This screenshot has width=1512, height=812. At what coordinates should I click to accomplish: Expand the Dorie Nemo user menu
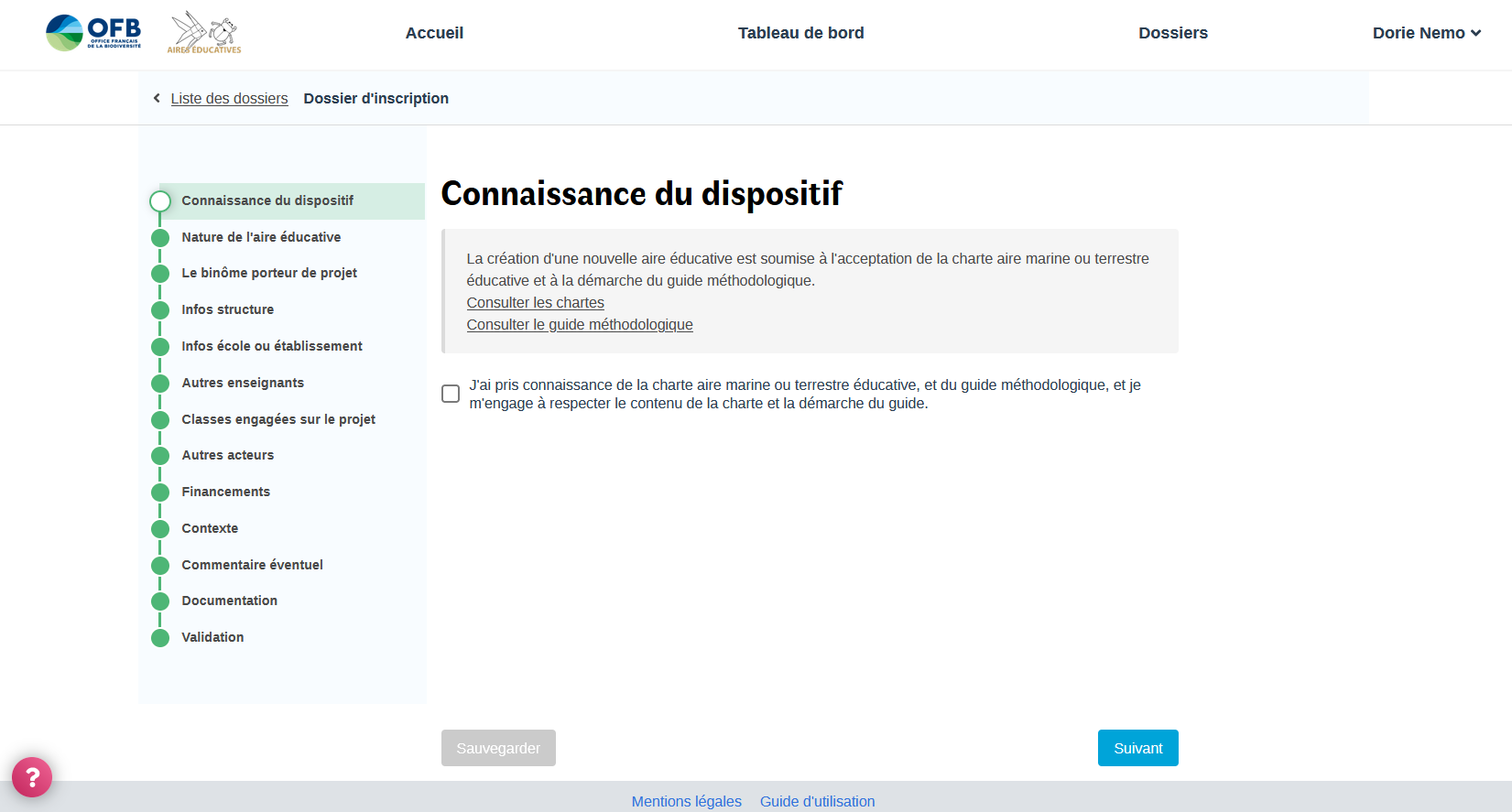coord(1426,33)
